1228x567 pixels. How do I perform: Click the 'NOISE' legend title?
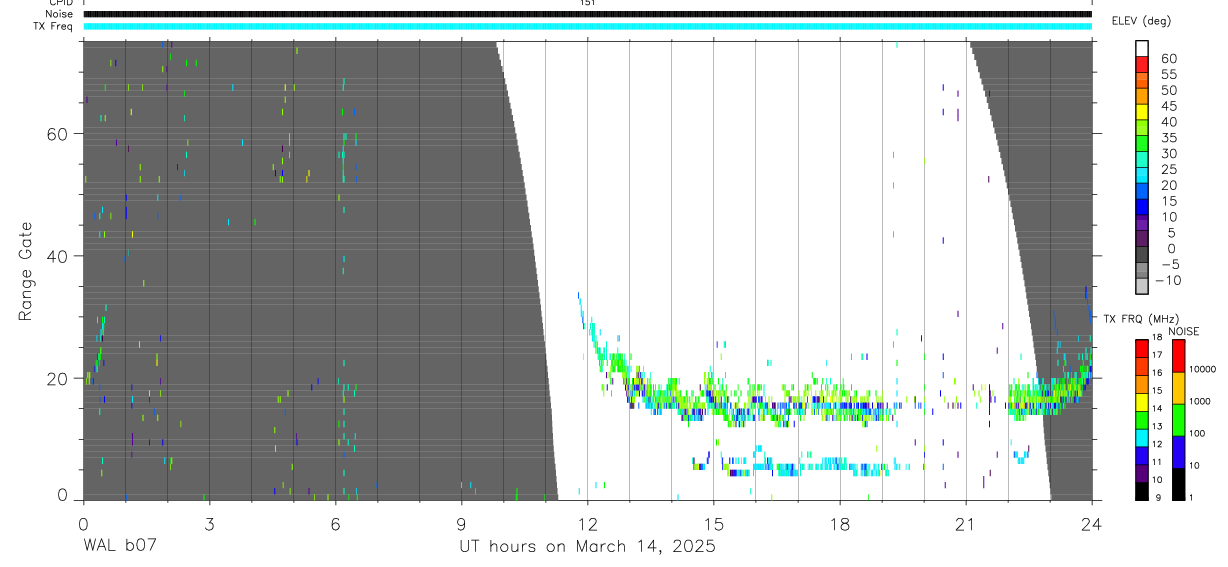1184,331
